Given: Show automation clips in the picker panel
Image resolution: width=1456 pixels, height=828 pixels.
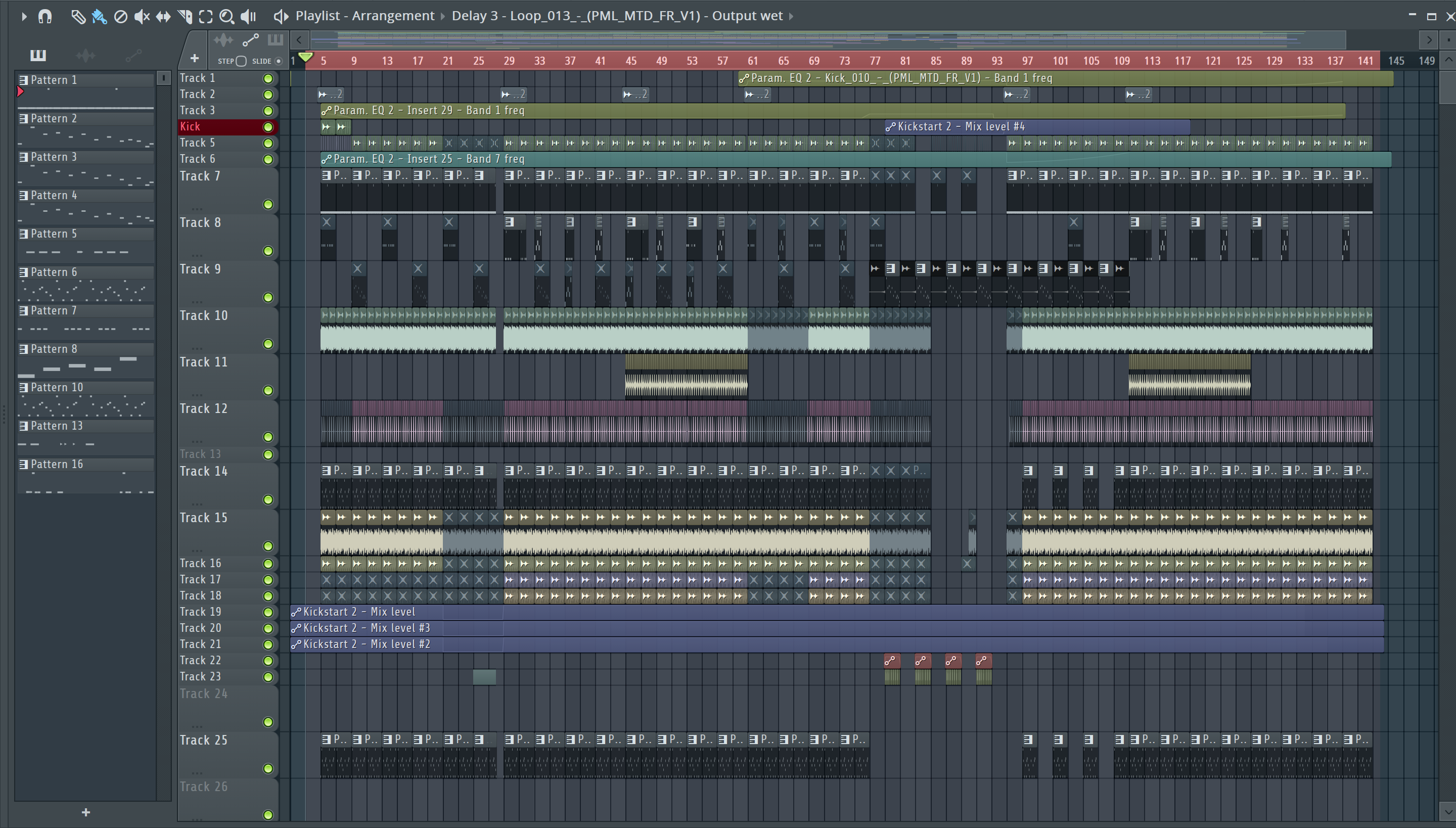Looking at the screenshot, I should 133,55.
